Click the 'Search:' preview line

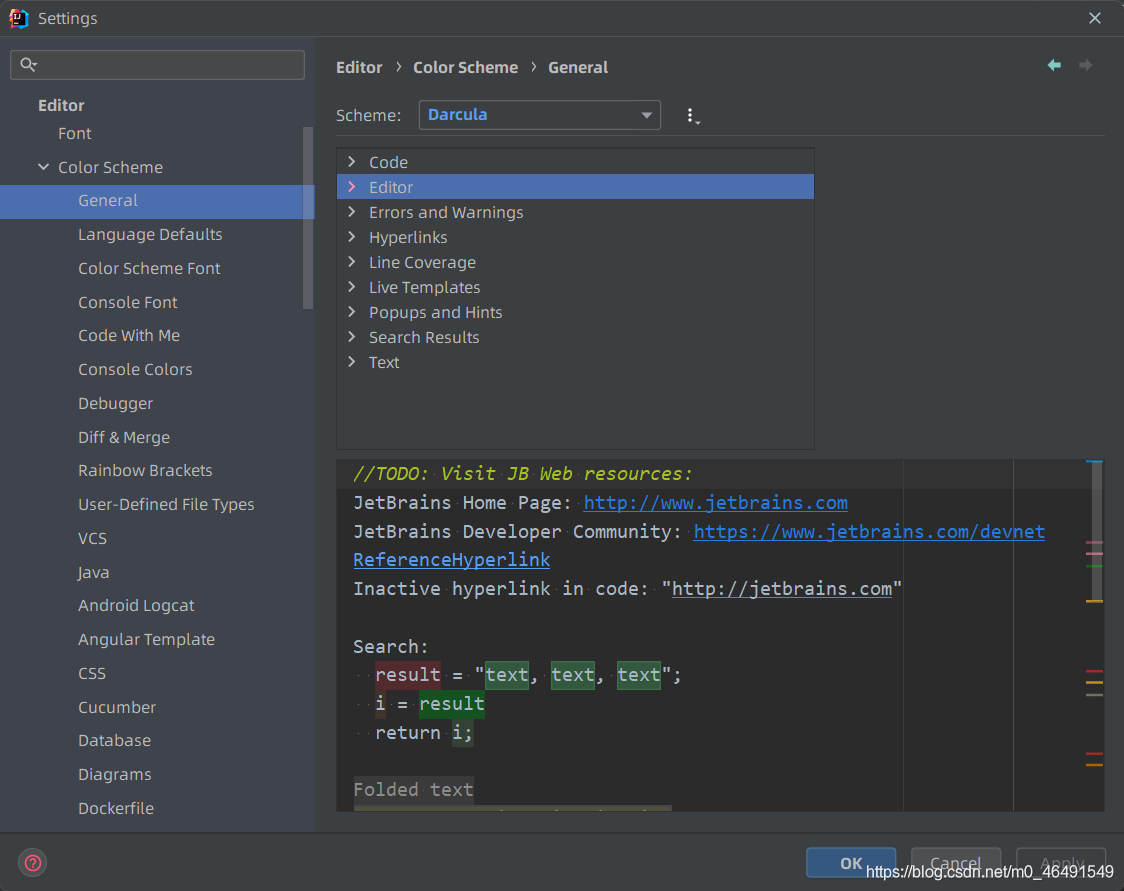(390, 647)
